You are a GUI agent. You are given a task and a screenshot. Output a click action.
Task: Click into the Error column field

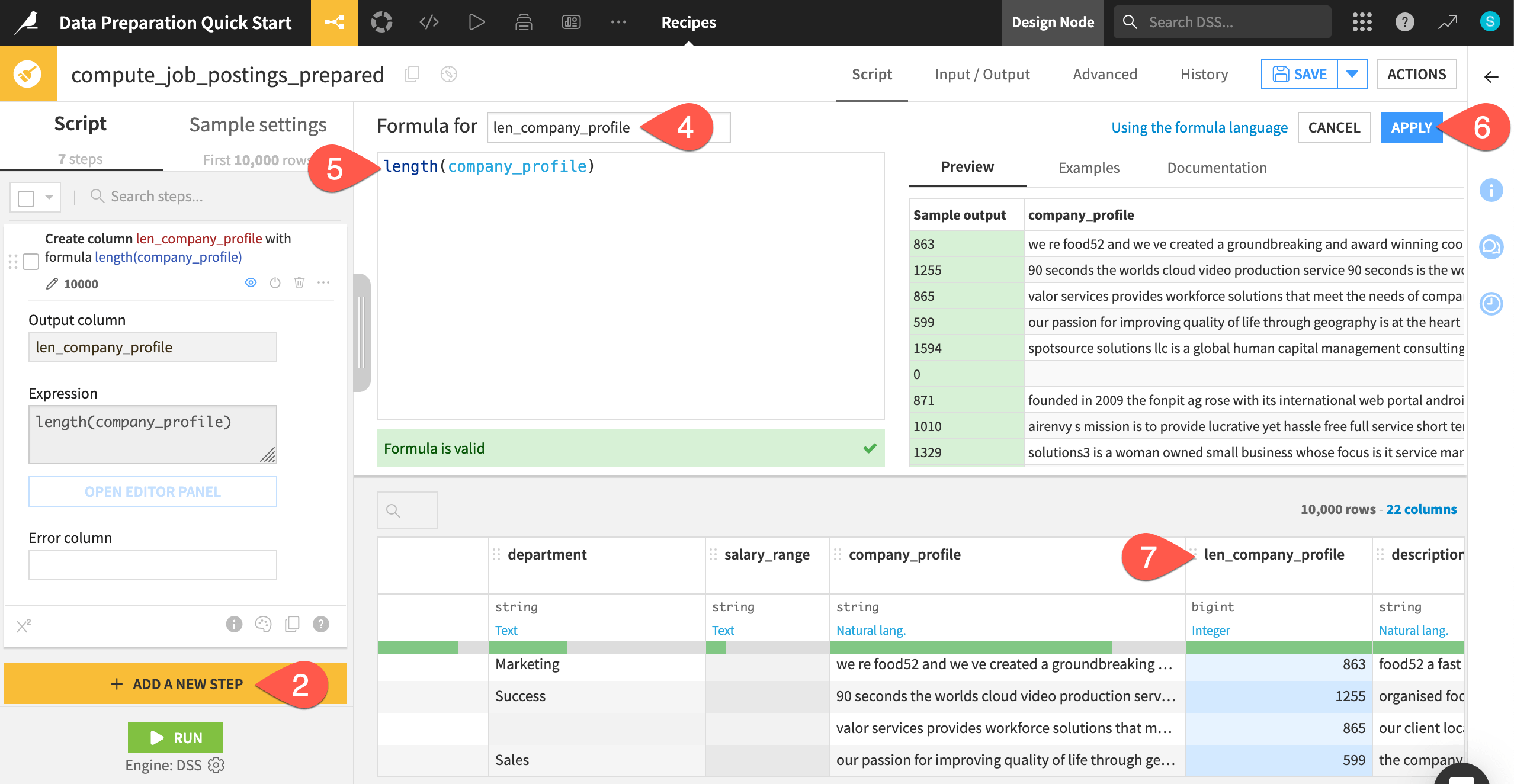coord(153,565)
